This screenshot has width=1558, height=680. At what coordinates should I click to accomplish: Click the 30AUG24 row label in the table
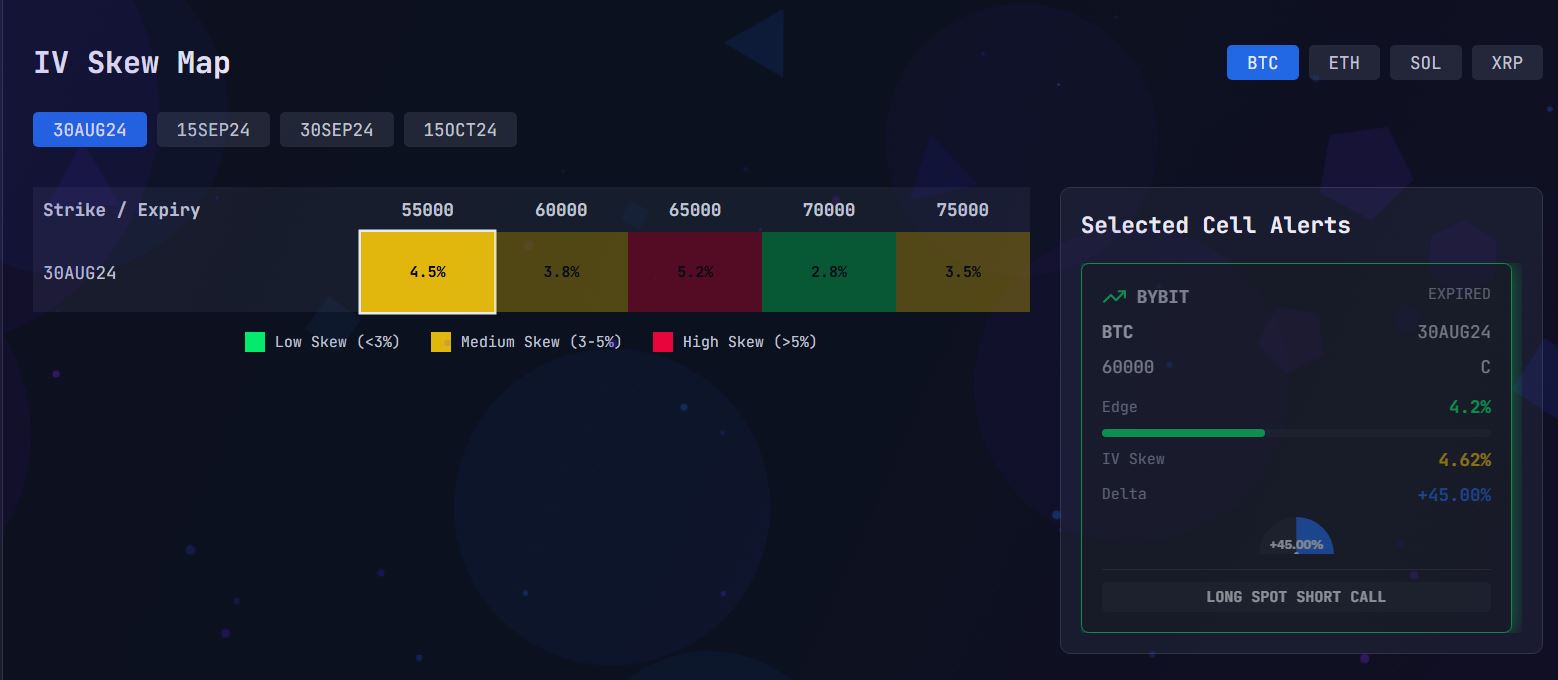pyautogui.click(x=80, y=272)
